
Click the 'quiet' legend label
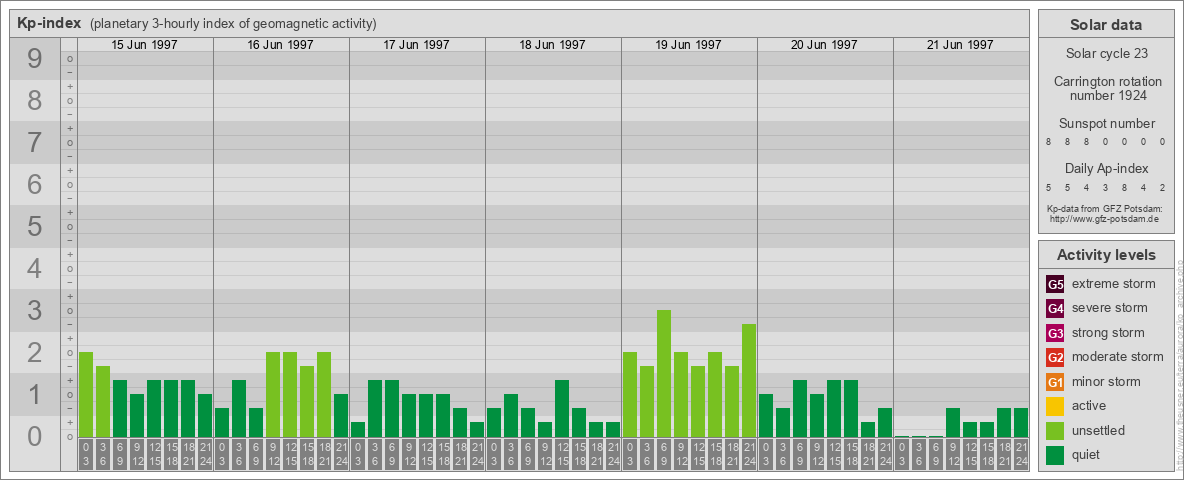point(1088,455)
